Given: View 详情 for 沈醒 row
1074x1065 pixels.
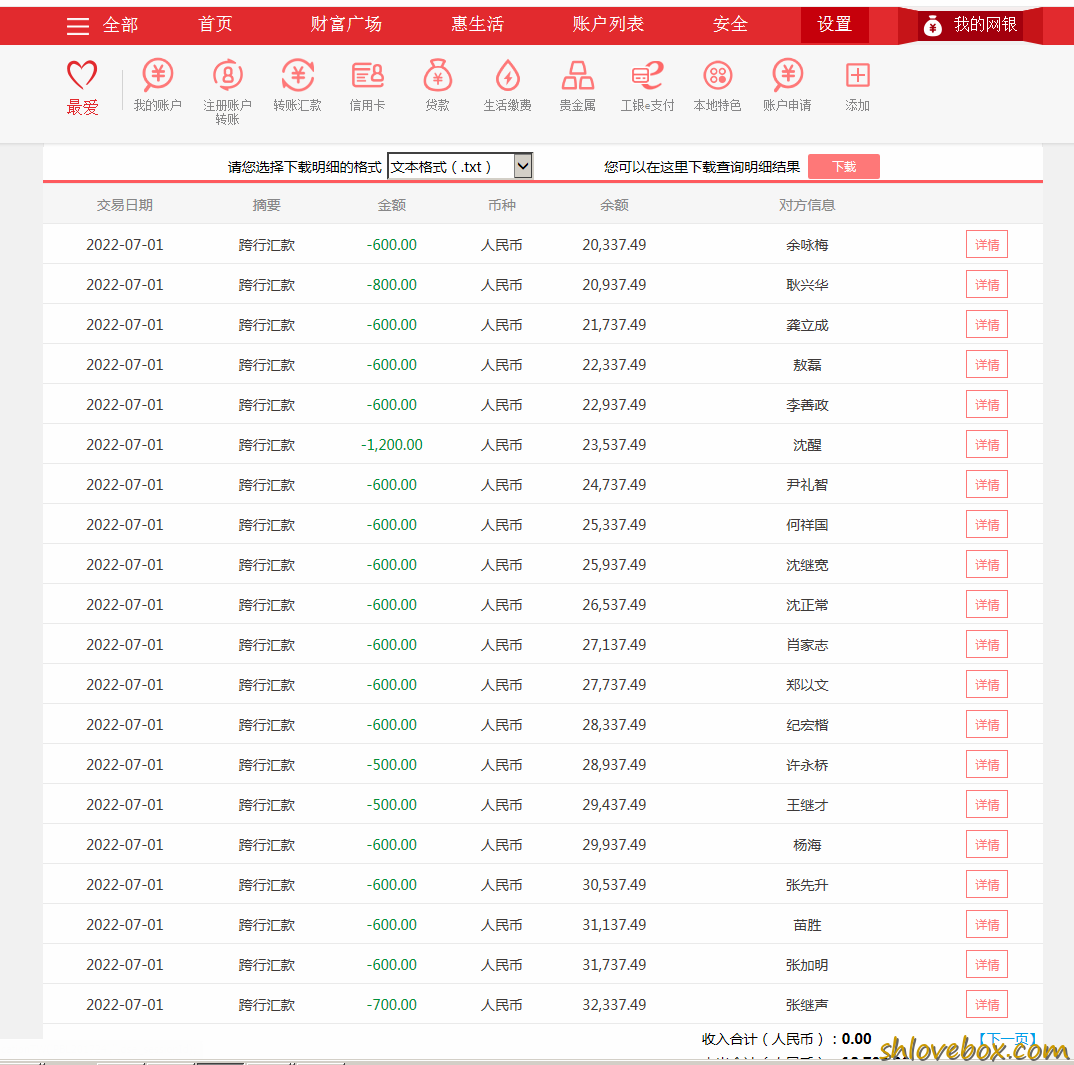Looking at the screenshot, I should point(986,444).
